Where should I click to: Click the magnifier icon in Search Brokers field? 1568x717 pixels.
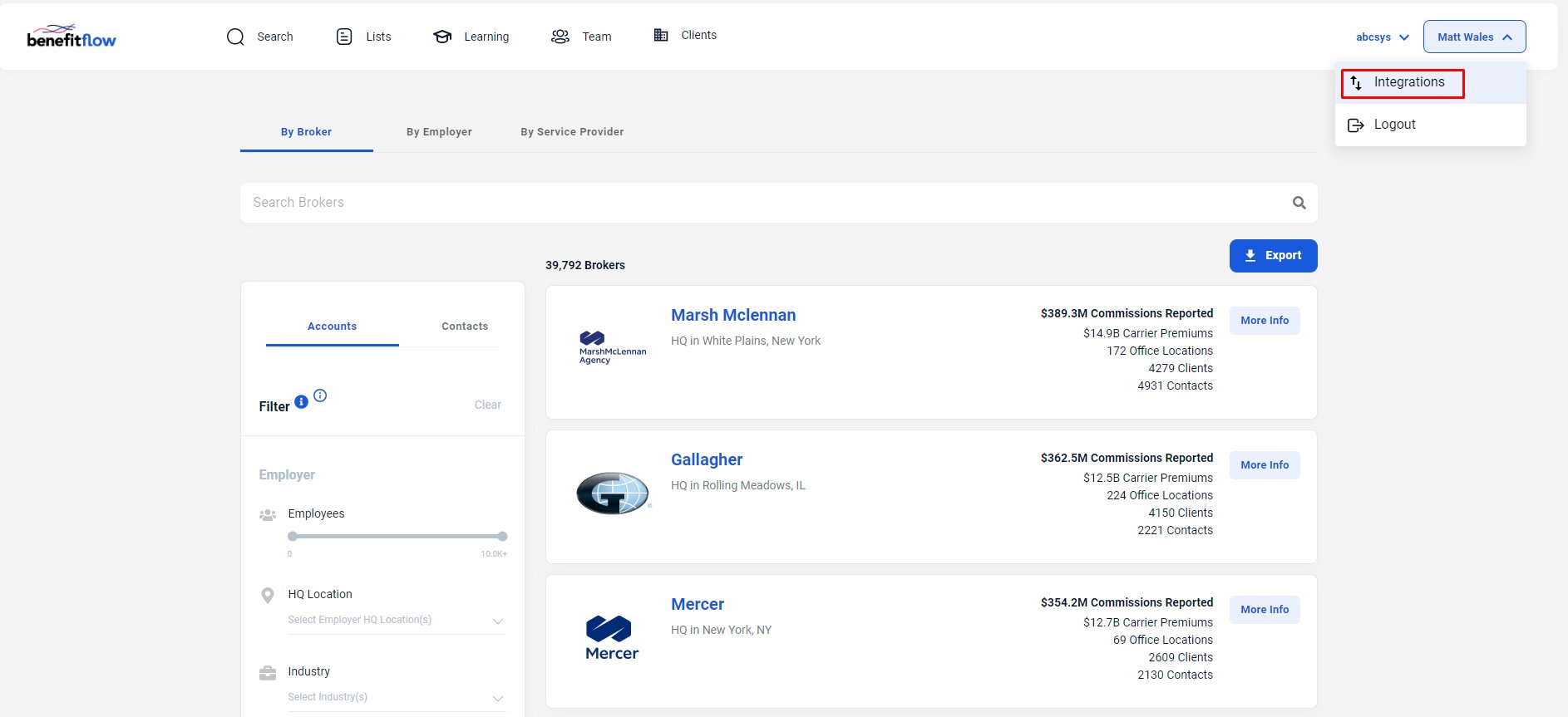tap(1299, 203)
